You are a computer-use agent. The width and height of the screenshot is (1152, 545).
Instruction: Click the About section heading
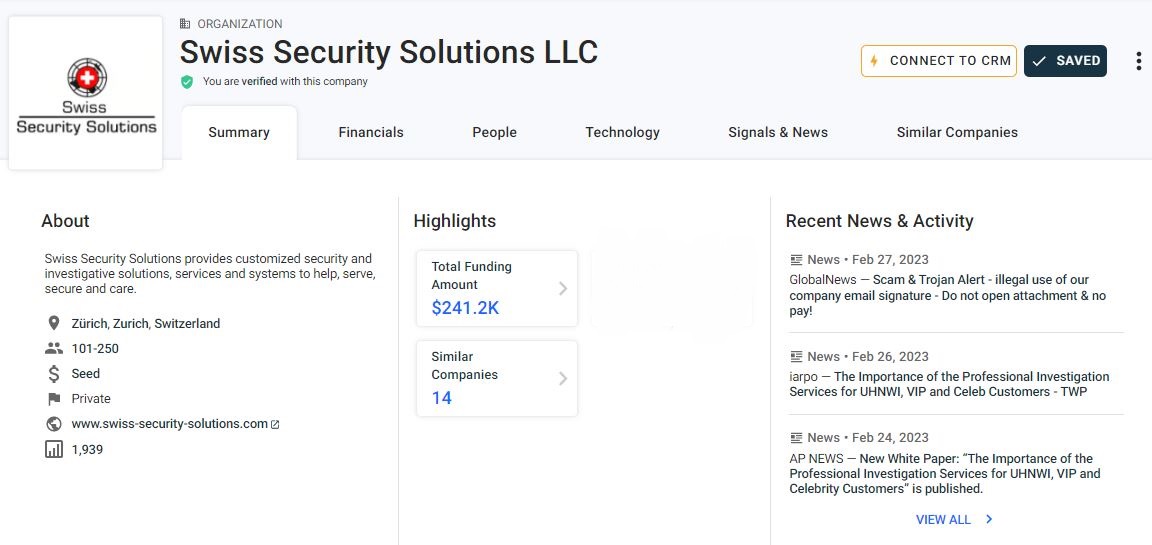point(65,220)
